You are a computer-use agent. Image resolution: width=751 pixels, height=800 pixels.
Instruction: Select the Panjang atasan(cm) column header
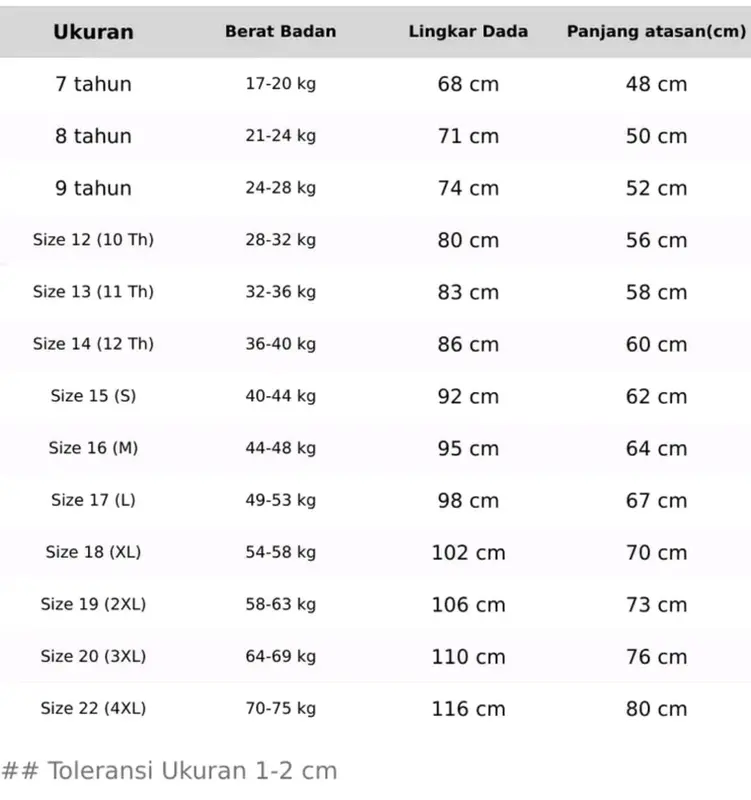pos(657,32)
